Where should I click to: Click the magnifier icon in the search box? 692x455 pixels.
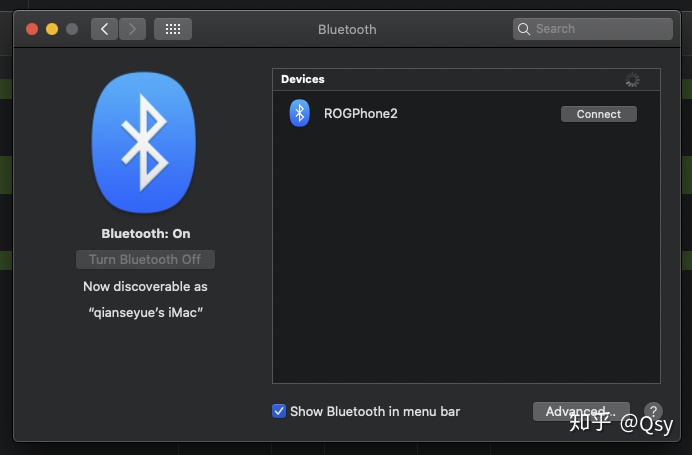523,29
